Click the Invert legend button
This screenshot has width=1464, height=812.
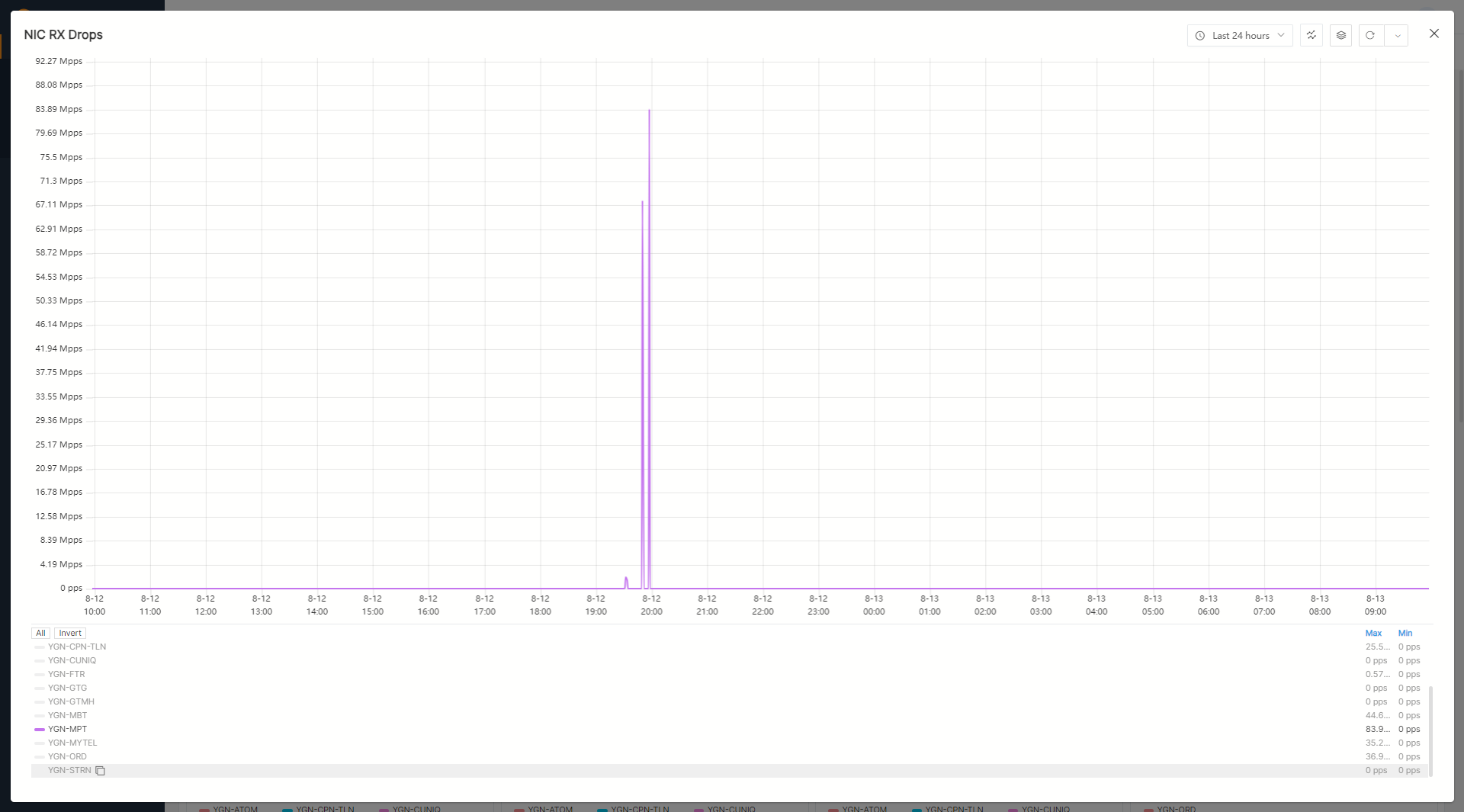pos(70,634)
